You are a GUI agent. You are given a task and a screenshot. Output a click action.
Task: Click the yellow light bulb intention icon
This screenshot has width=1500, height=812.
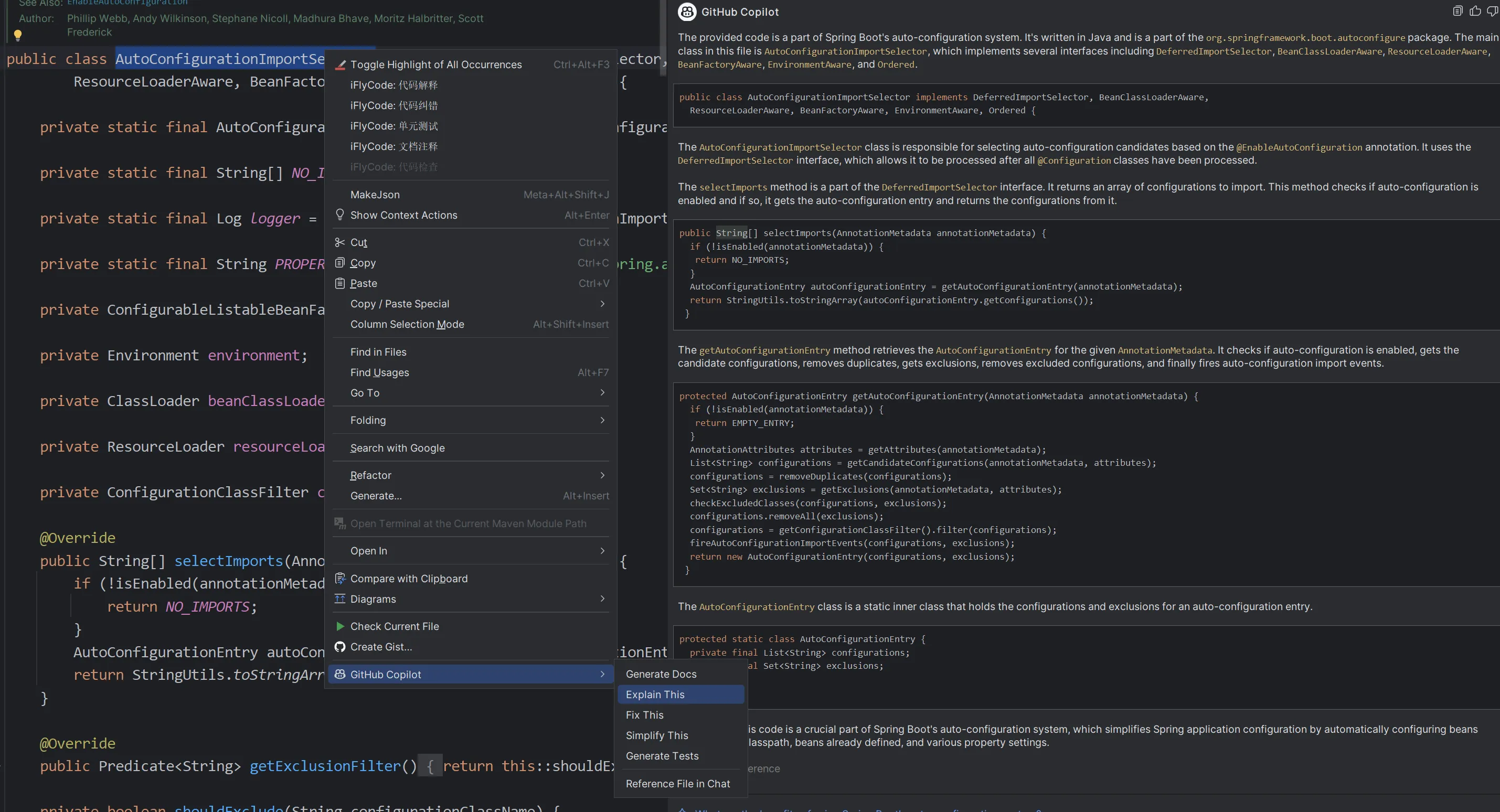[x=18, y=35]
